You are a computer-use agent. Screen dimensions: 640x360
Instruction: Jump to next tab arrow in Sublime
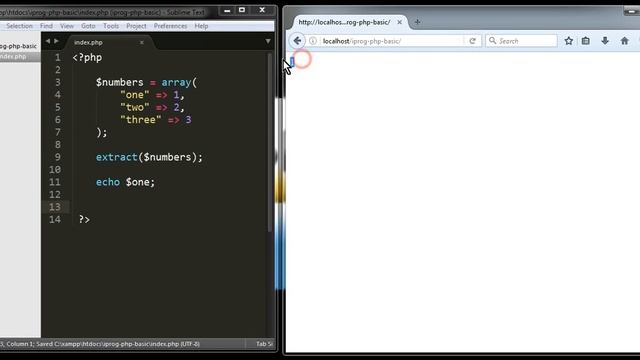pos(56,41)
